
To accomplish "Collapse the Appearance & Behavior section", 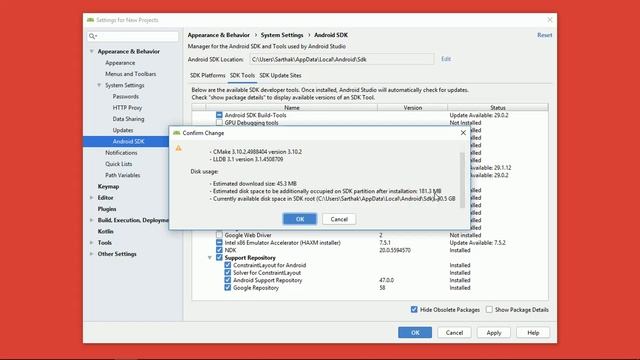I will click(91, 51).
